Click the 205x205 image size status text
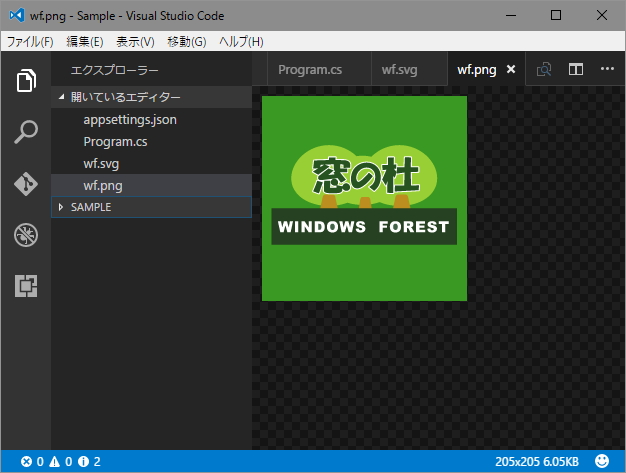Image resolution: width=626 pixels, height=473 pixels. click(x=517, y=462)
